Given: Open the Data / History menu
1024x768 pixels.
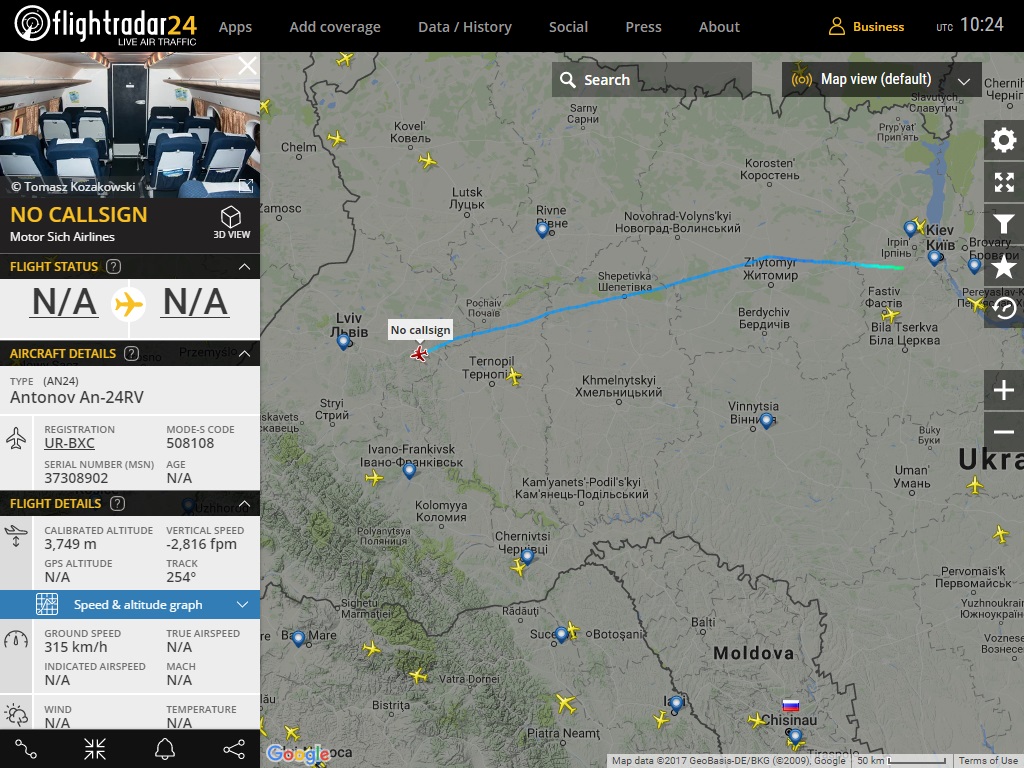Looking at the screenshot, I should pos(465,27).
